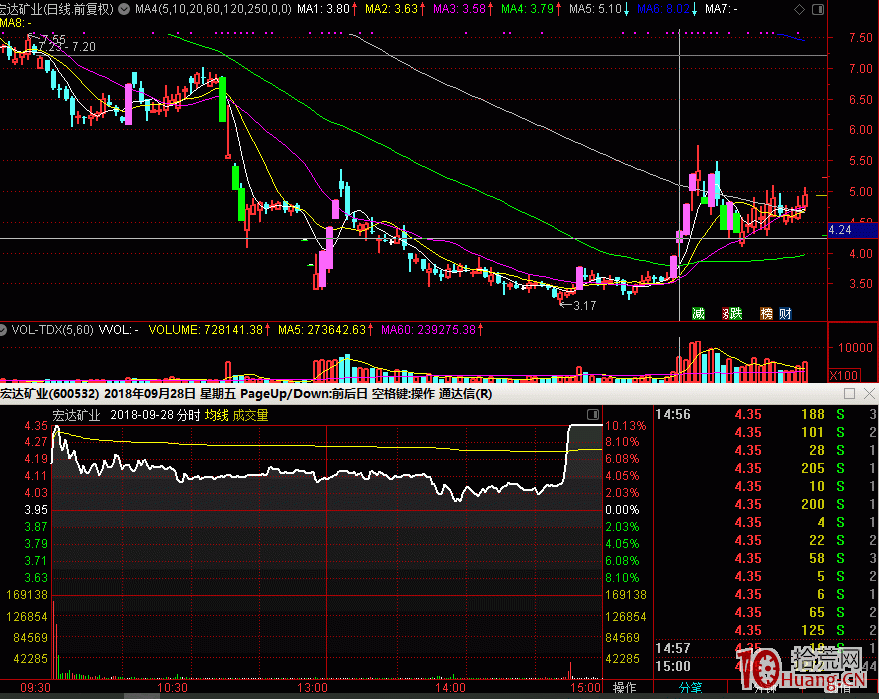Click the 跌 marker icon on chart

(736, 314)
